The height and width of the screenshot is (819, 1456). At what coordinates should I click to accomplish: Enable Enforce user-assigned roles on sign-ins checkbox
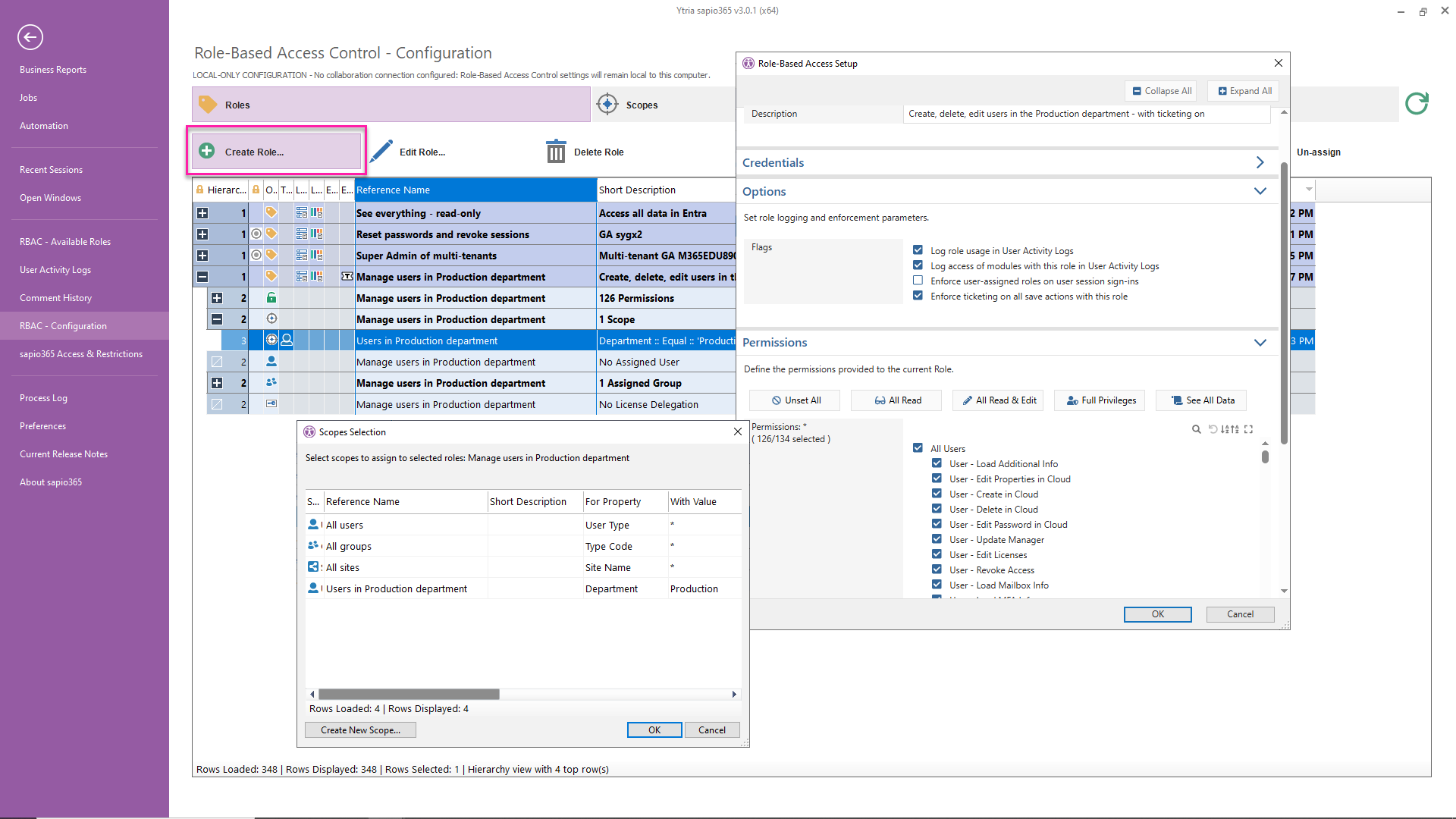click(918, 281)
